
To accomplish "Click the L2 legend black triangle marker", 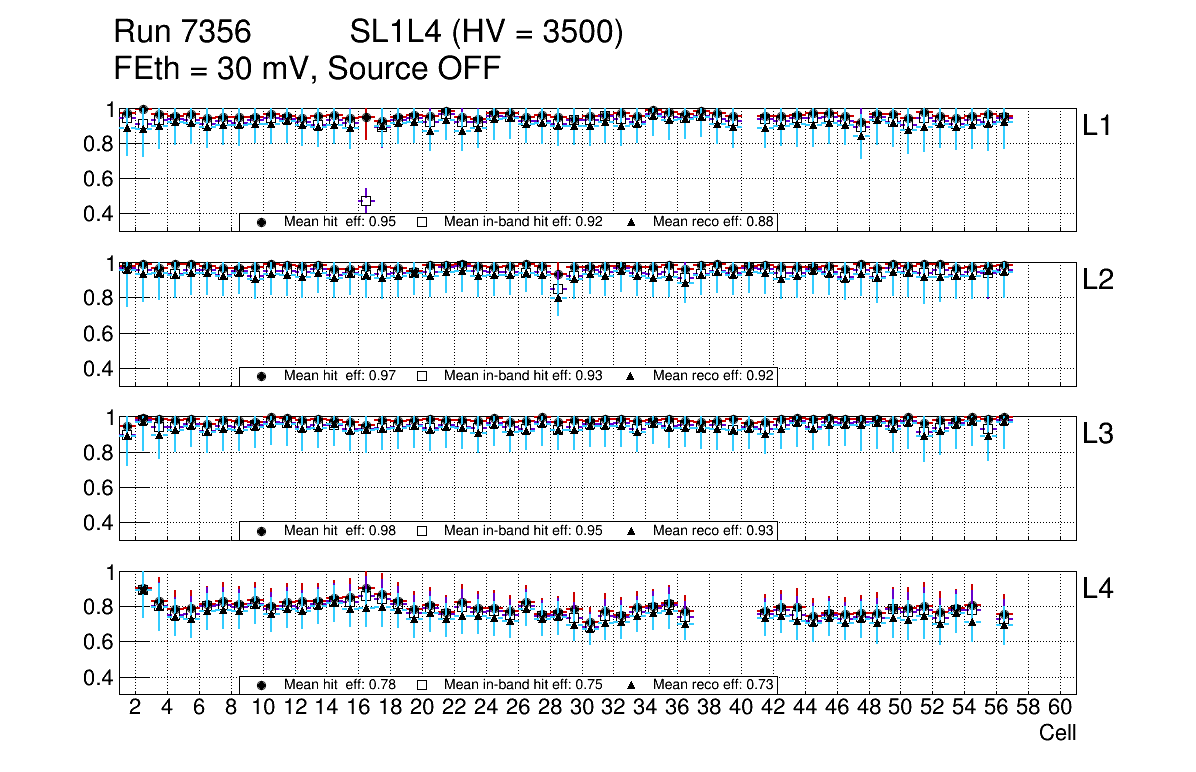I will [x=631, y=376].
